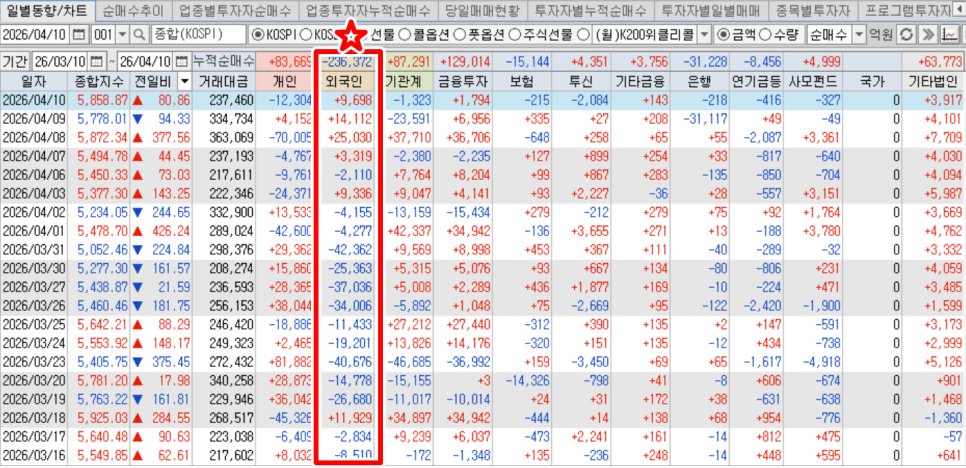Select the 콜옵션 radio button
The height and width of the screenshot is (468, 966).
point(404,34)
